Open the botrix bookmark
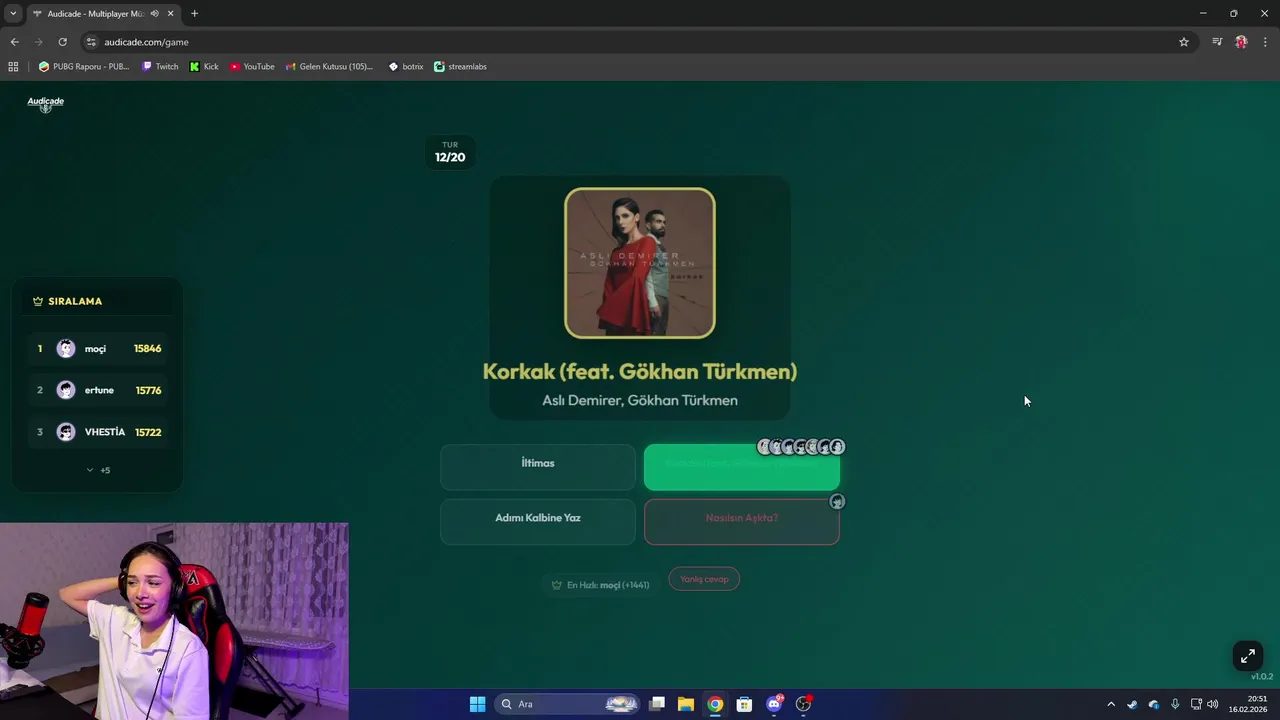The image size is (1280, 720). click(406, 67)
